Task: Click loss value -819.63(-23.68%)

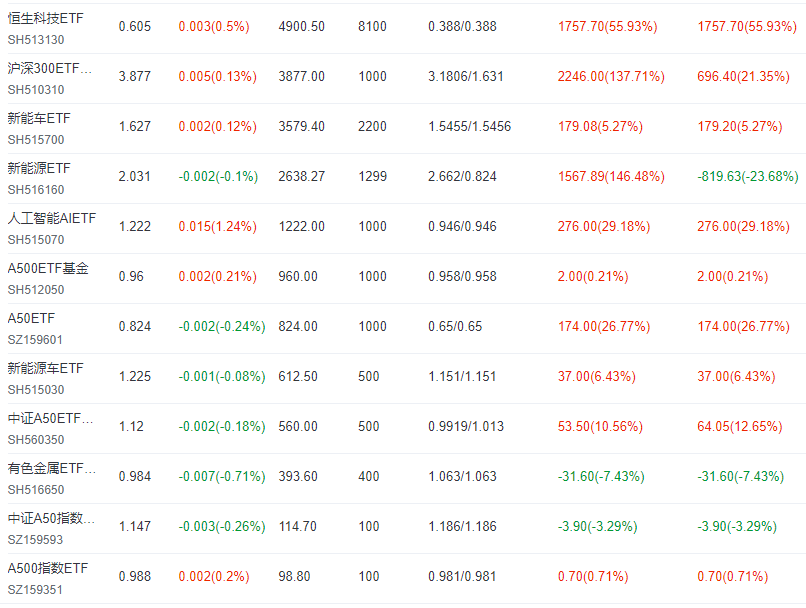Action: (x=748, y=176)
